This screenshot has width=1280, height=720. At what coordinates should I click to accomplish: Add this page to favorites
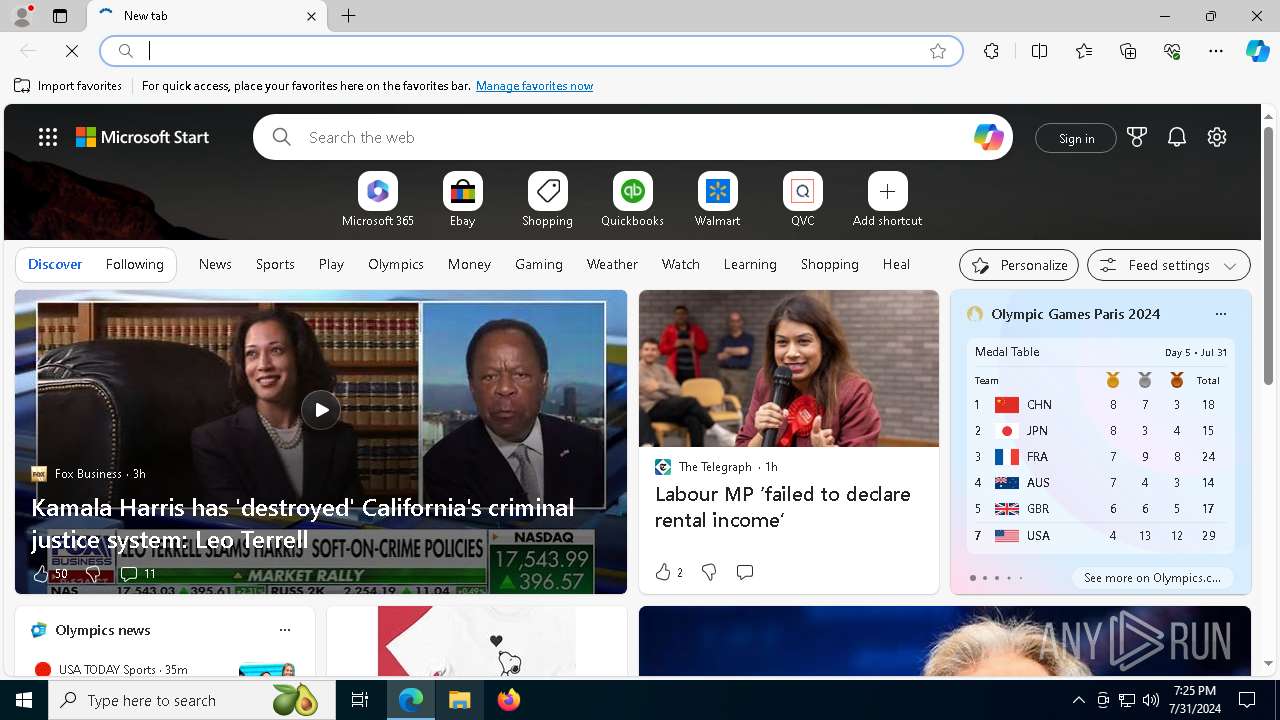(x=938, y=51)
